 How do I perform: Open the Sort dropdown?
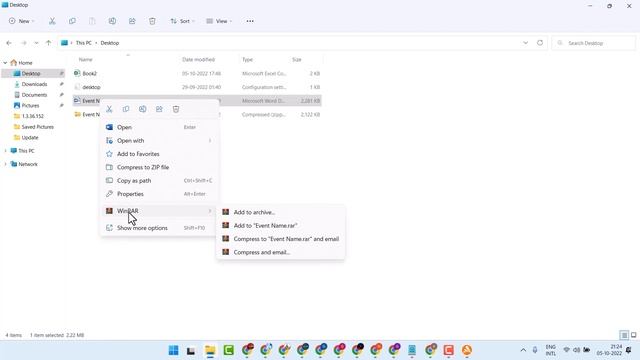click(x=182, y=21)
